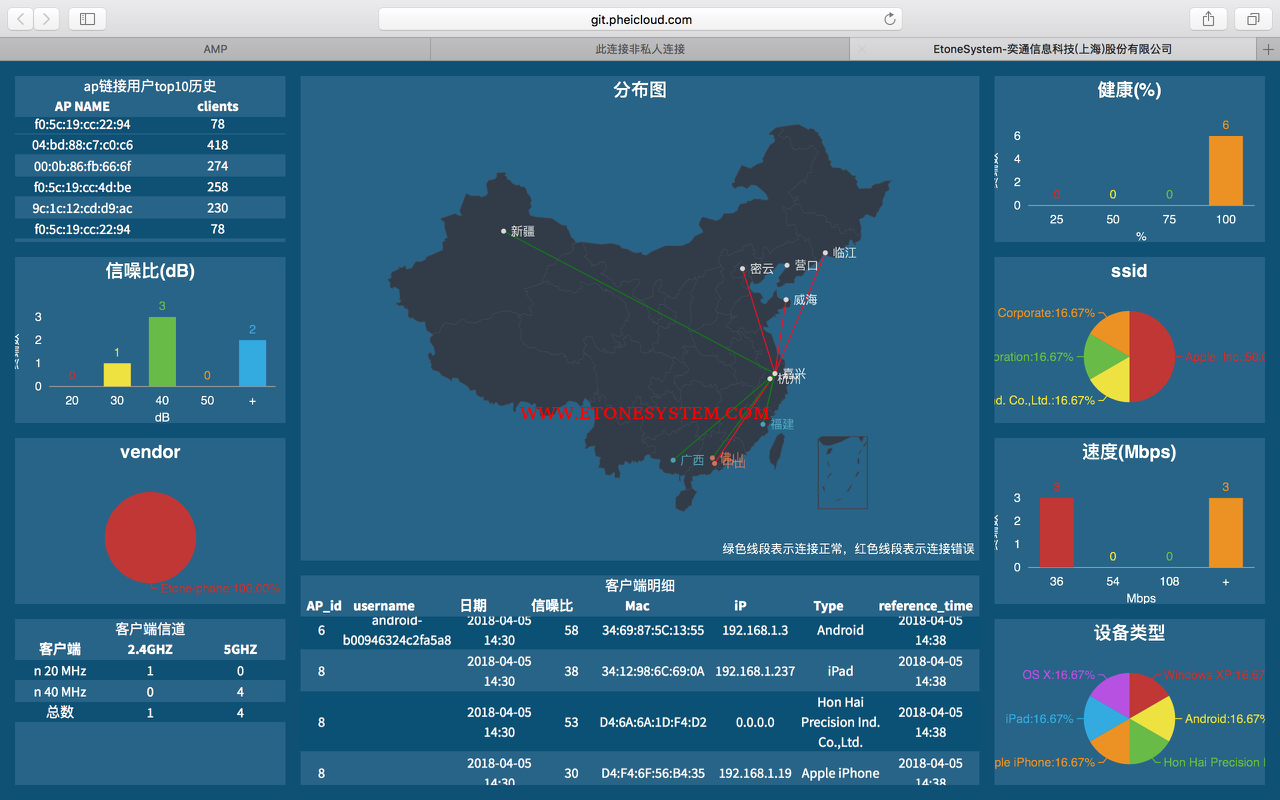Screen dimensions: 1280x800
Task: Click the 营口 map marker
Action: [x=787, y=265]
